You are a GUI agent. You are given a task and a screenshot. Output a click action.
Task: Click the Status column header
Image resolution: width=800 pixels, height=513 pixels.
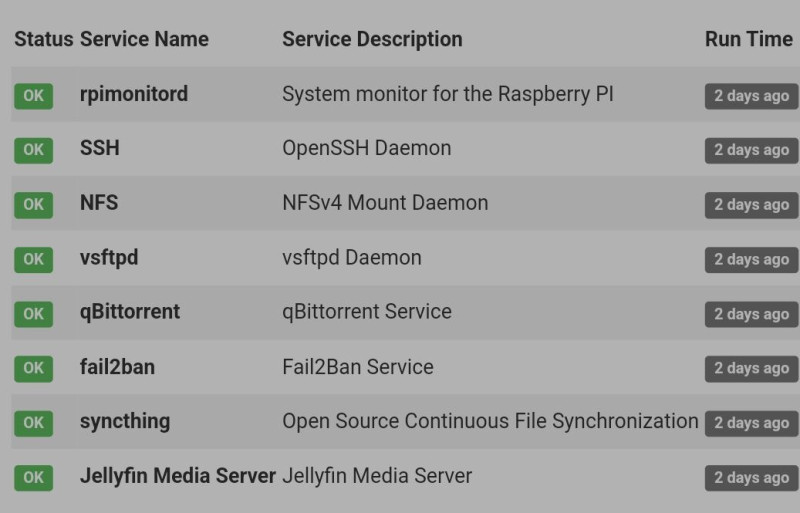pos(43,39)
